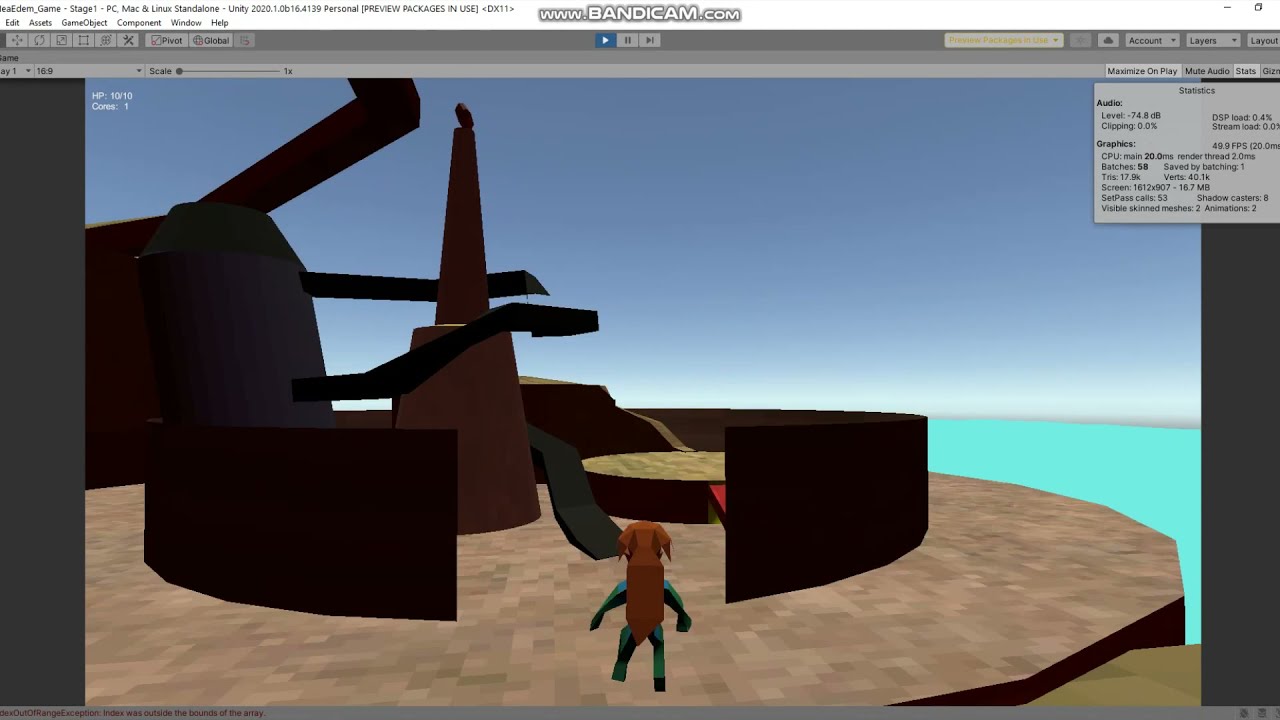Select the Rect transform tool
Screen dimensions: 1280x720
(83, 40)
